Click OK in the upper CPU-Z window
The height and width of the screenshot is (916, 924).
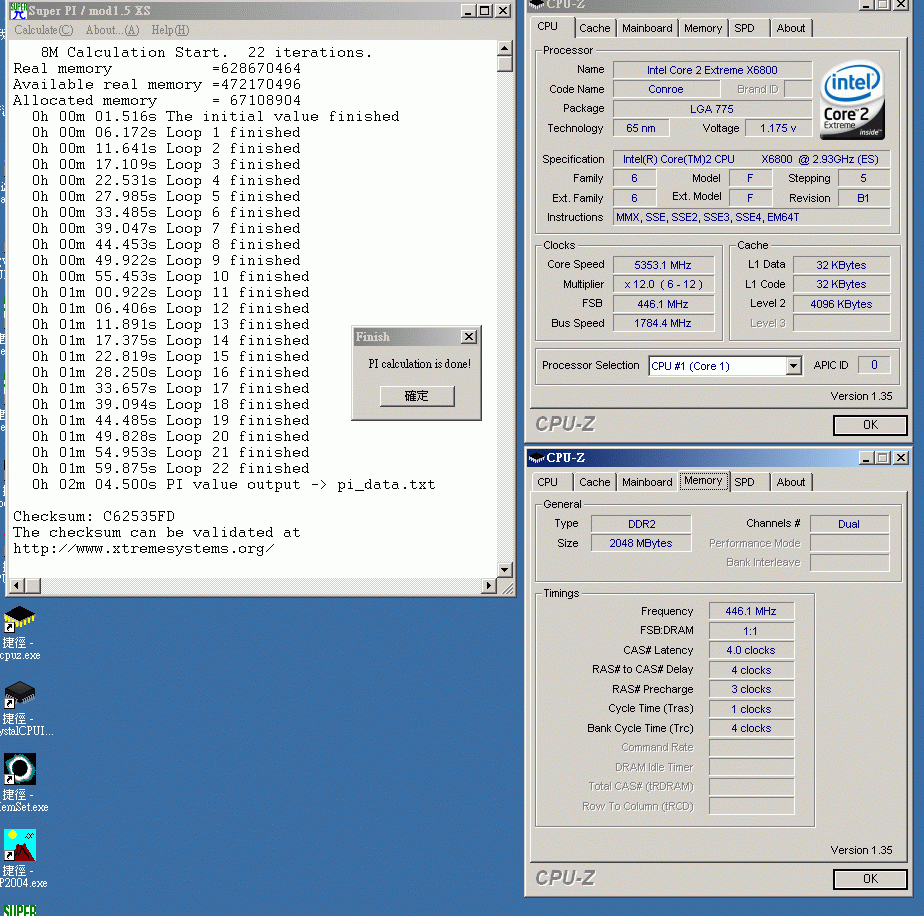(870, 425)
